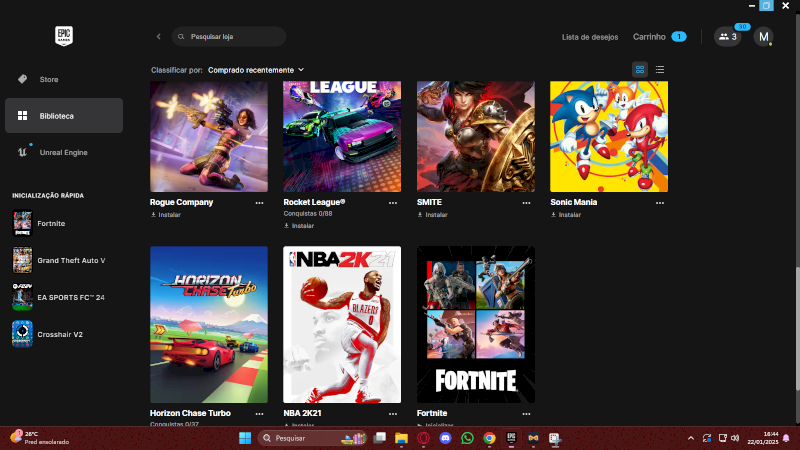Click the NBA 2K21 cover thumbnail
Viewport: 800px width, 450px height.
(x=342, y=324)
